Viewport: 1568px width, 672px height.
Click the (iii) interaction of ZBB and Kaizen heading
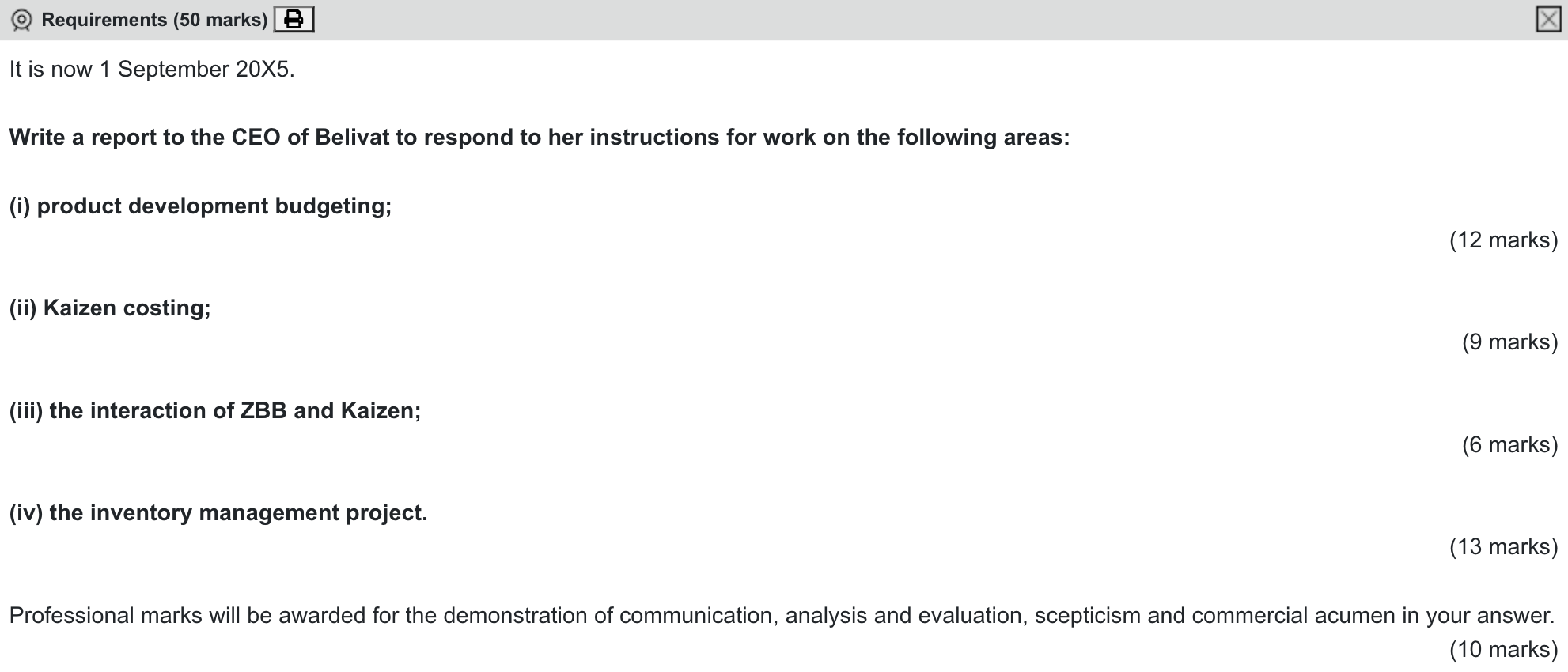(214, 410)
